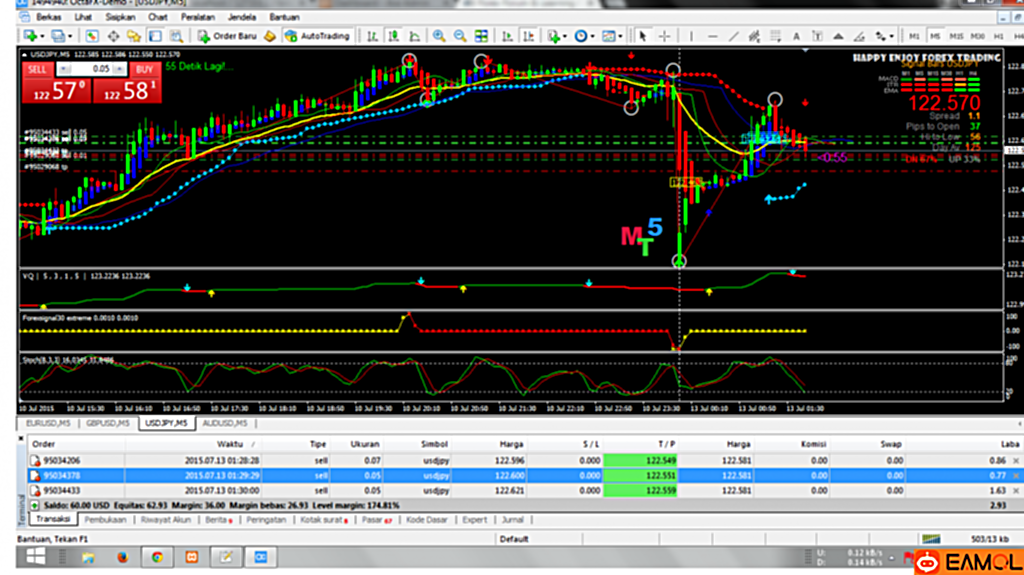Open the Windows Start button
The height and width of the screenshot is (575, 1024).
click(x=35, y=557)
